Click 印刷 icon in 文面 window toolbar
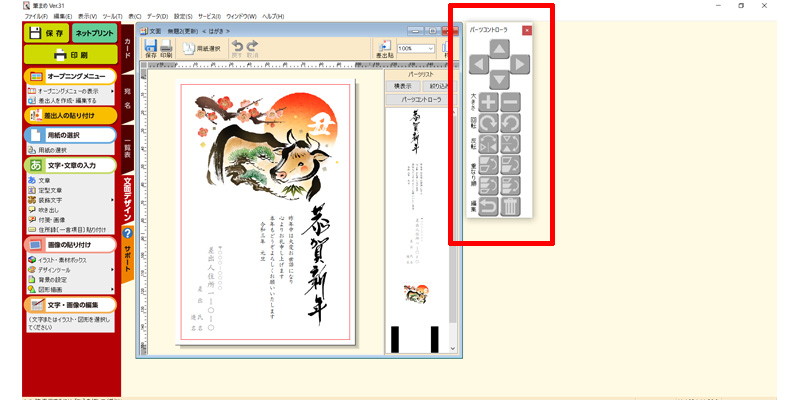The height and width of the screenshot is (400, 800). [x=166, y=48]
